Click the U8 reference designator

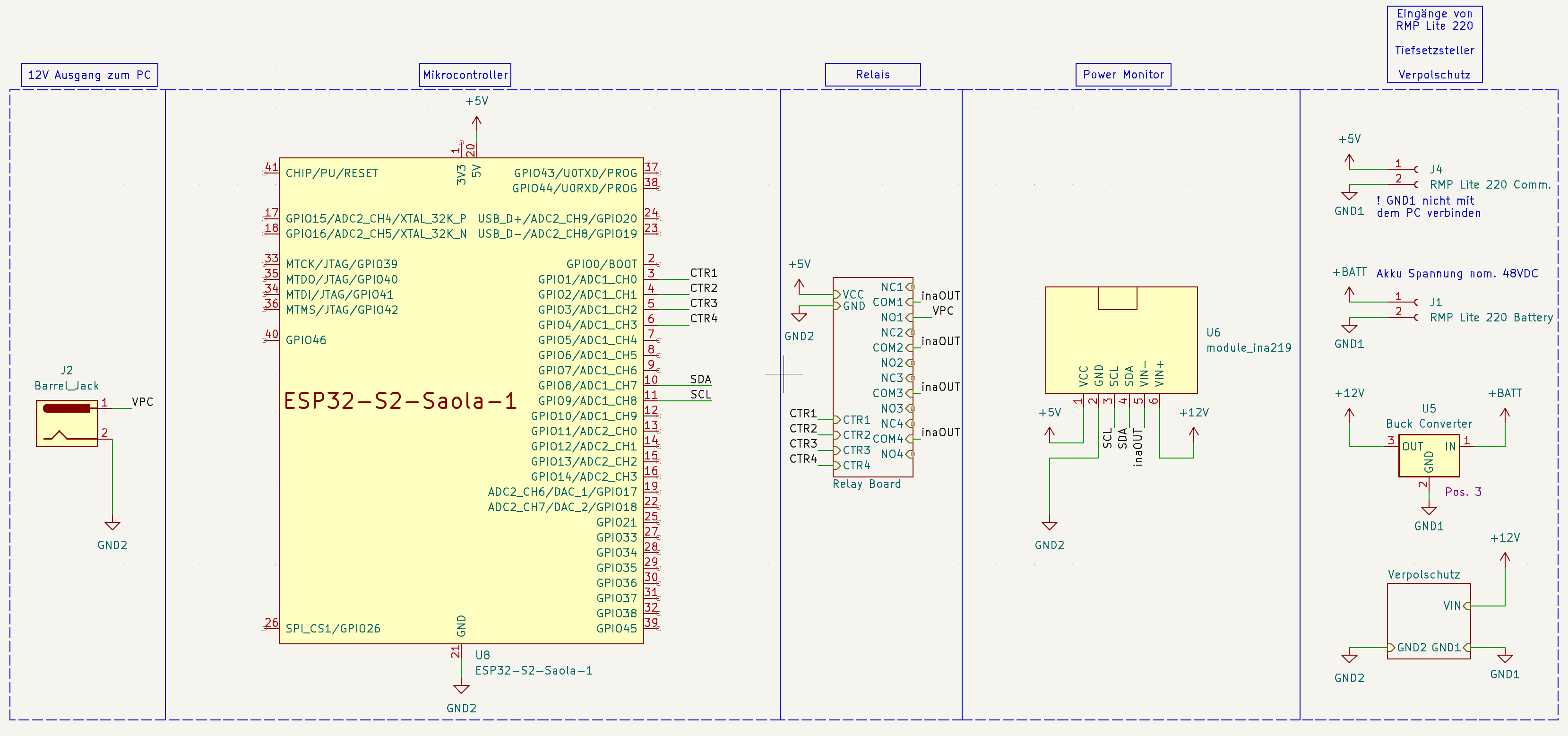point(482,655)
